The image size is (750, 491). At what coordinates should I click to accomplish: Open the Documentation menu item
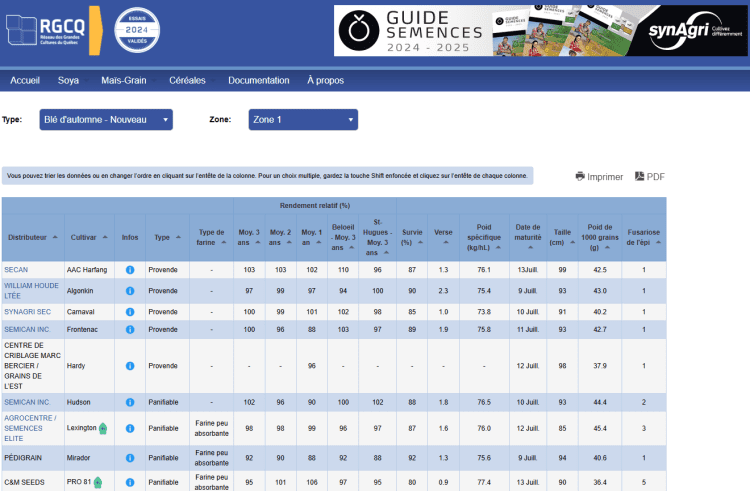point(259,80)
